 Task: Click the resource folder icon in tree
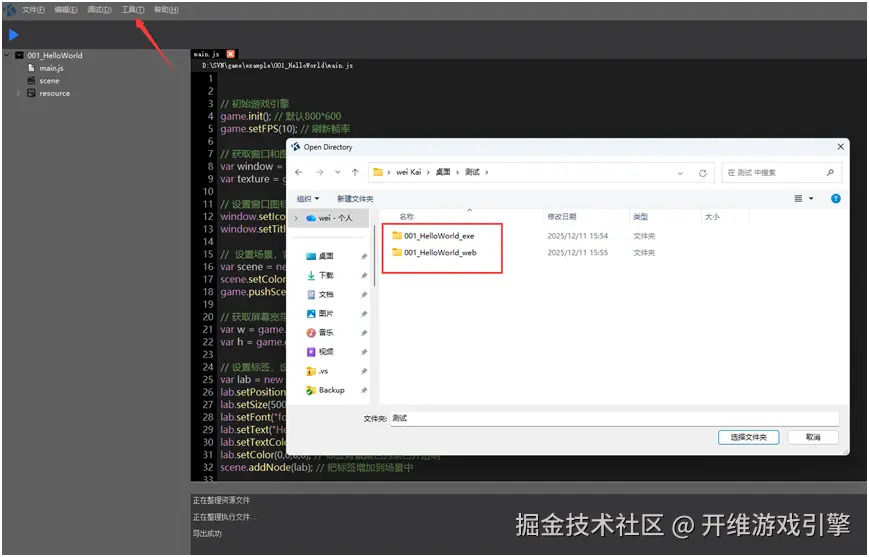pos(31,93)
